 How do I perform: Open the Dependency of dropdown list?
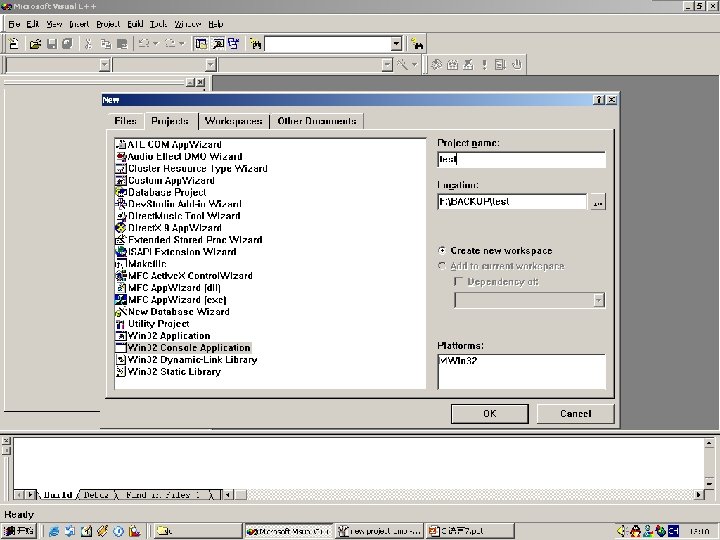tap(598, 300)
